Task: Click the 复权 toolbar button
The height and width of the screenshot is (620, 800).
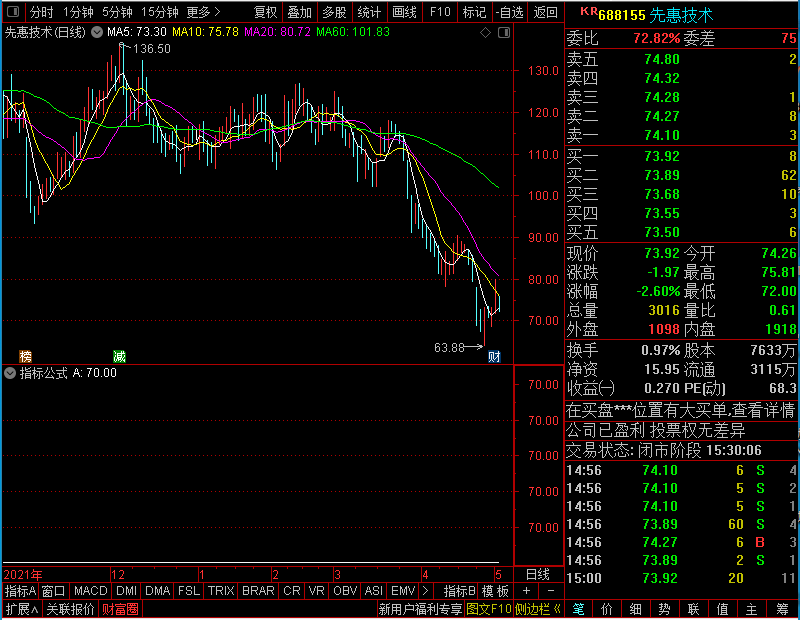Action: tap(265, 12)
